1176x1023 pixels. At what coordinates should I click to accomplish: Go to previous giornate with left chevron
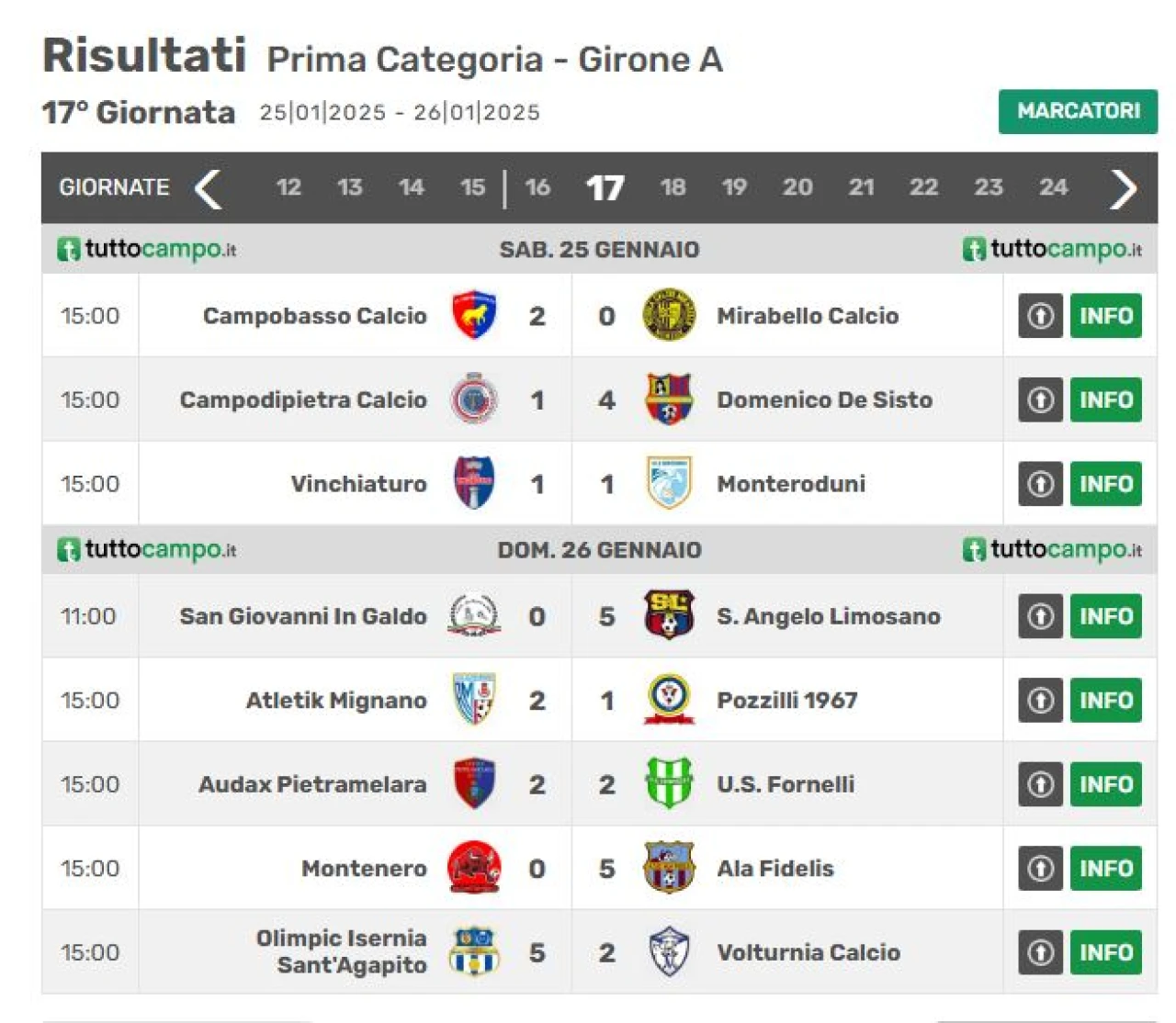(x=209, y=188)
